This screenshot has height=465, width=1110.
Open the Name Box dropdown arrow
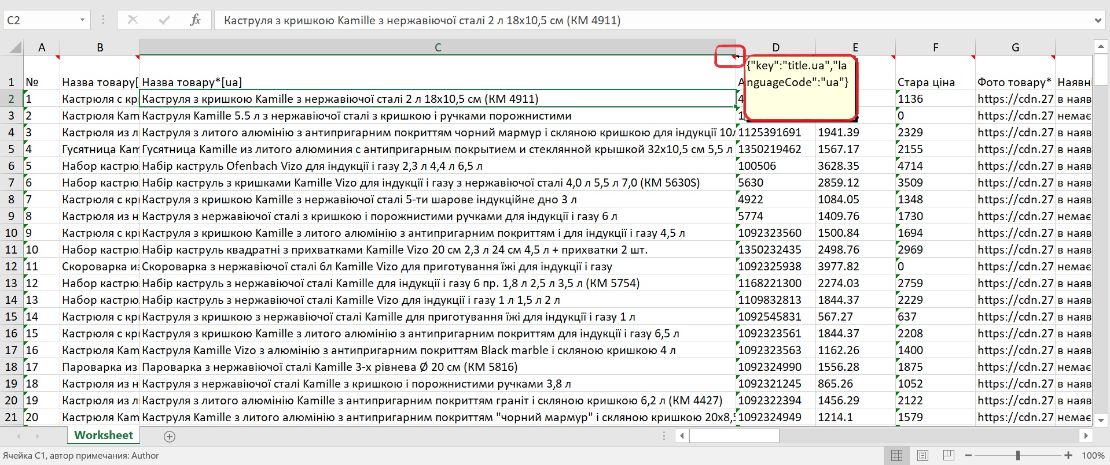coord(84,21)
